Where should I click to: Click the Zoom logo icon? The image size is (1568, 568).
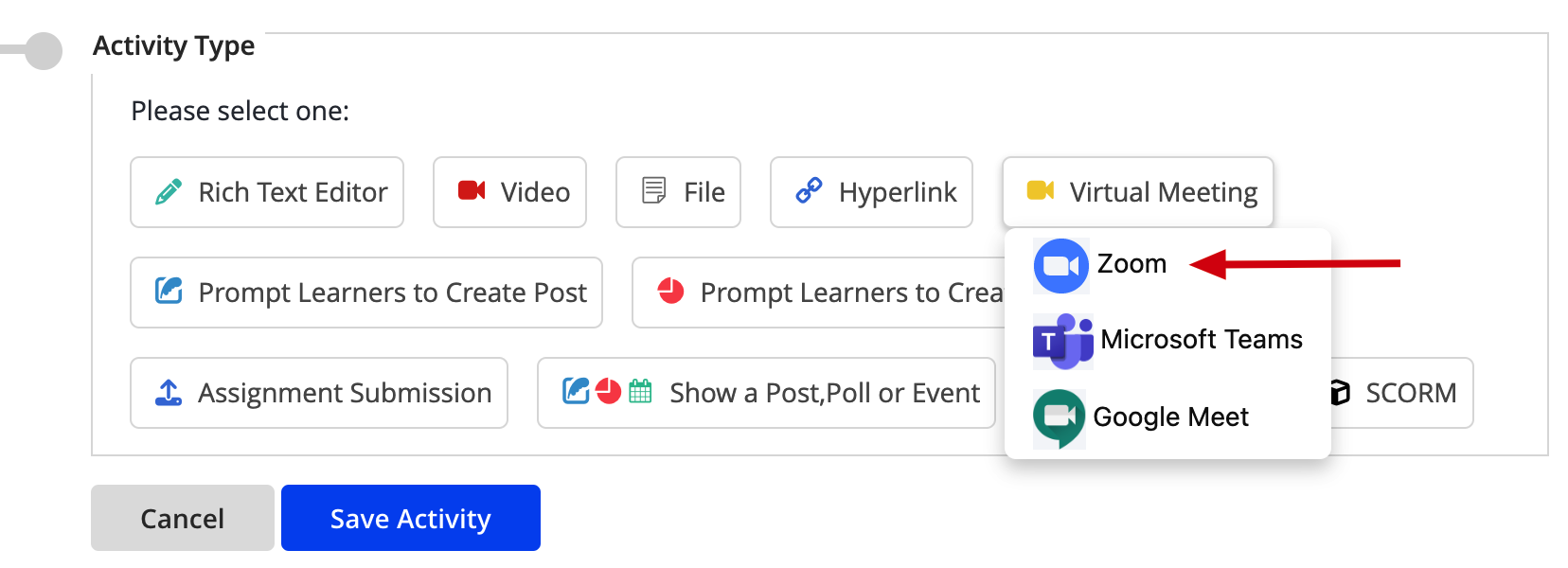[1061, 266]
